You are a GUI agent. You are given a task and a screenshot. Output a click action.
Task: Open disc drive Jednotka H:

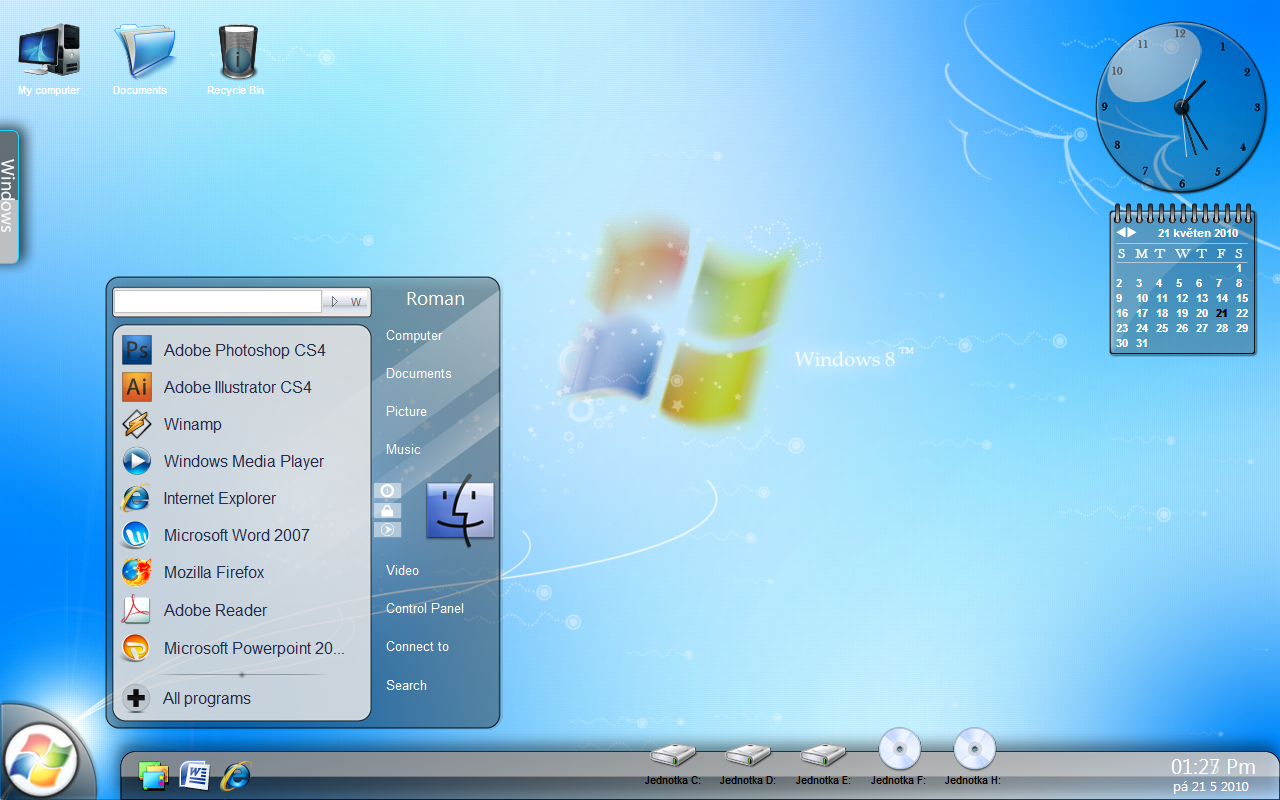tap(974, 756)
